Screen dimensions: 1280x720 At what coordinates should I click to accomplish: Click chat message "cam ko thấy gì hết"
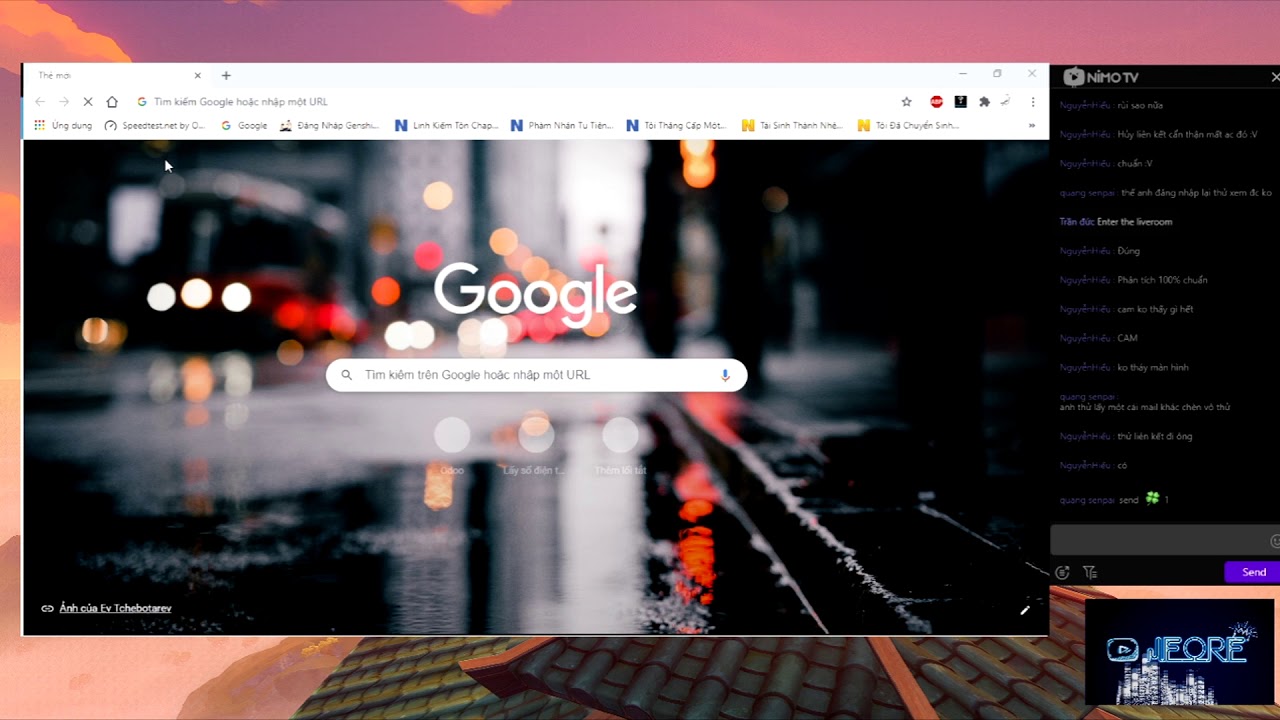1155,309
